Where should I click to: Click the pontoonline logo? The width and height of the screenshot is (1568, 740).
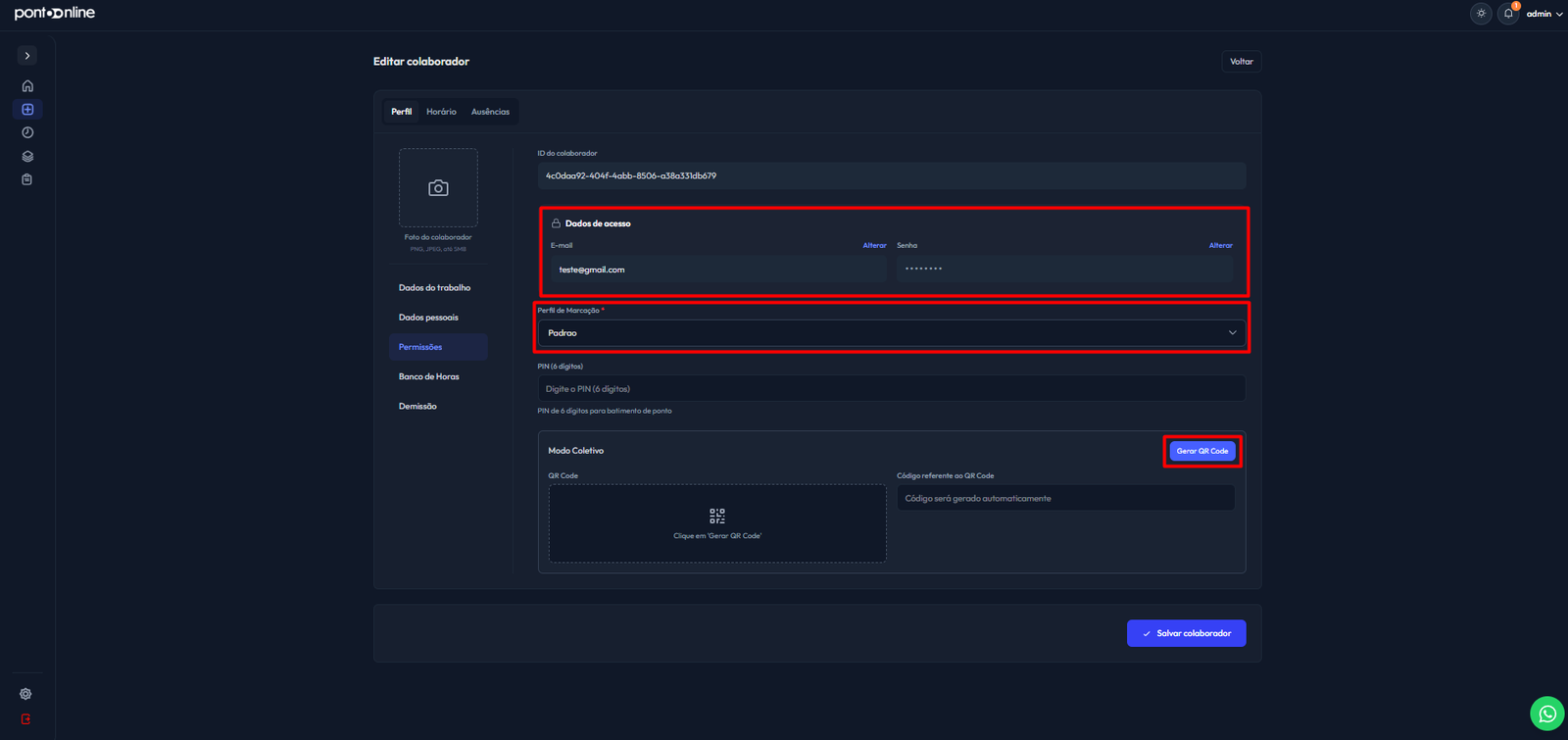pyautogui.click(x=55, y=14)
